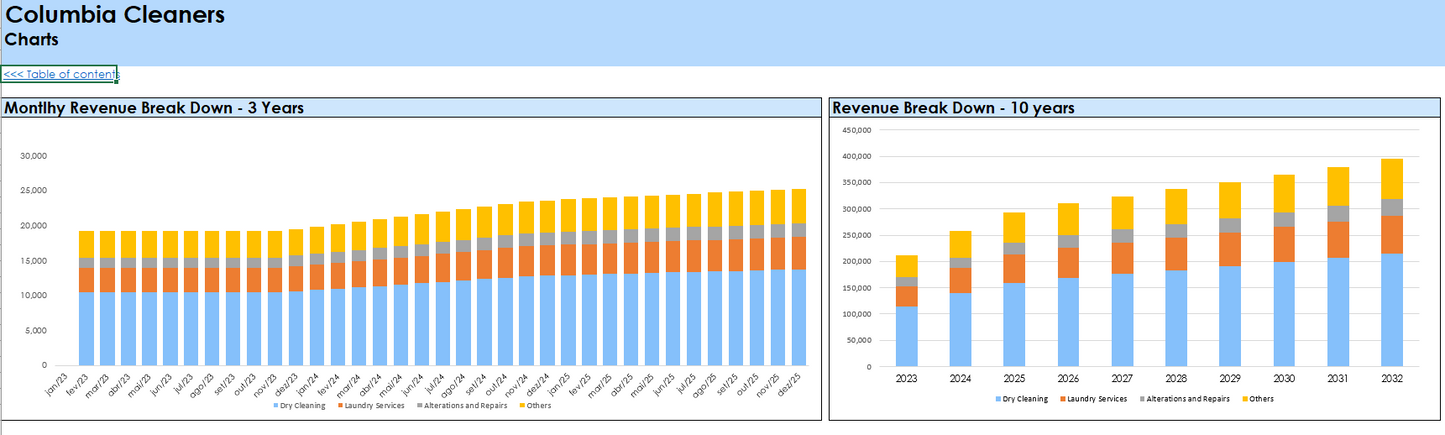The width and height of the screenshot is (1445, 435).
Task: Select the blue segment of the jan/23 bar
Action: [87, 328]
